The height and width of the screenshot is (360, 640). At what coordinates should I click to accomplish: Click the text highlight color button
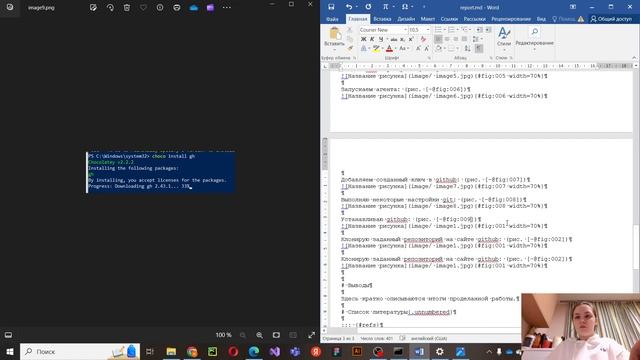[376, 49]
